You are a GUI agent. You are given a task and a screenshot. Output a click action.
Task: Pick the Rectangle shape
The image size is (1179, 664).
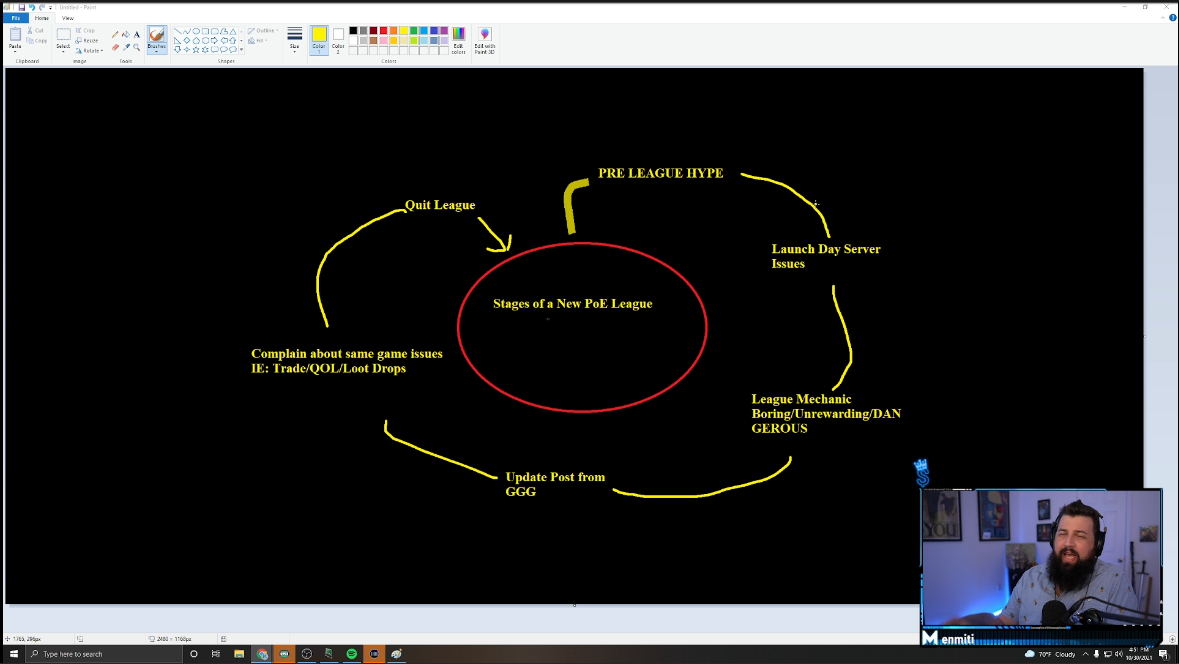pos(205,32)
